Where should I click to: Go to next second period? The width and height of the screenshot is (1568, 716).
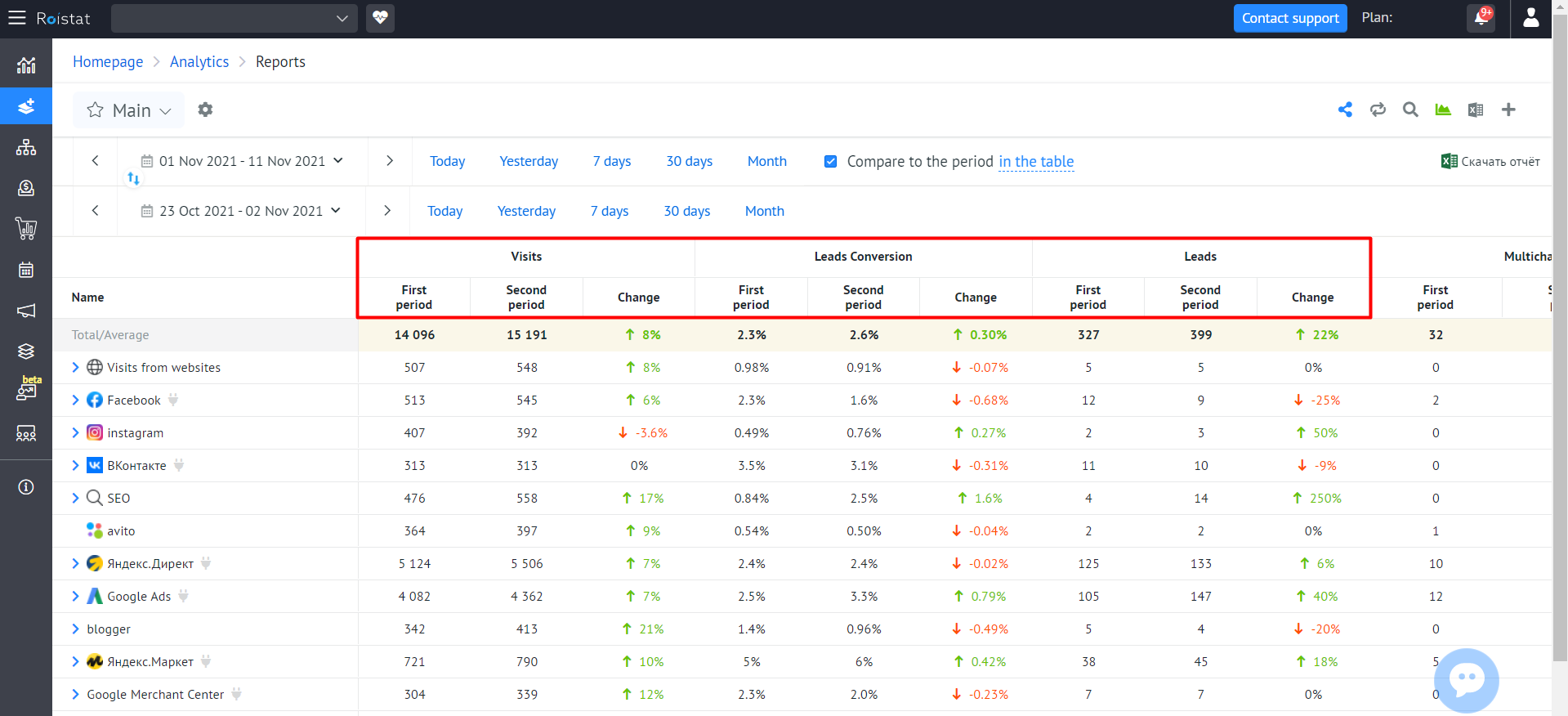pyautogui.click(x=387, y=211)
